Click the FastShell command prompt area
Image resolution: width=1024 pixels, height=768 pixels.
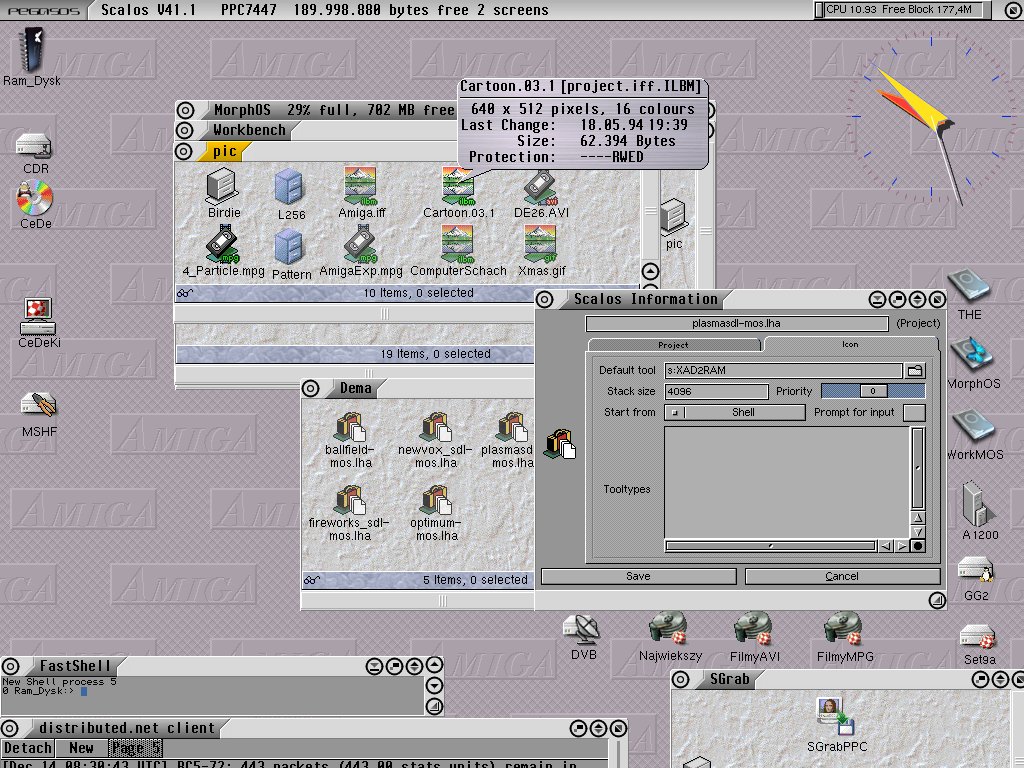pyautogui.click(x=212, y=696)
